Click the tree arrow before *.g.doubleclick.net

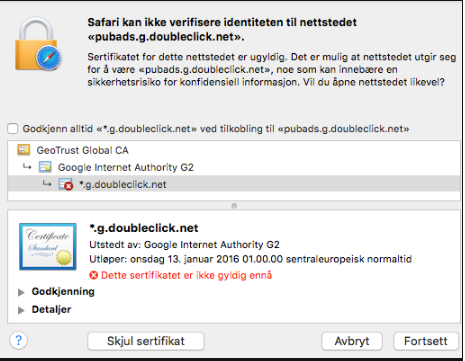tap(47, 183)
